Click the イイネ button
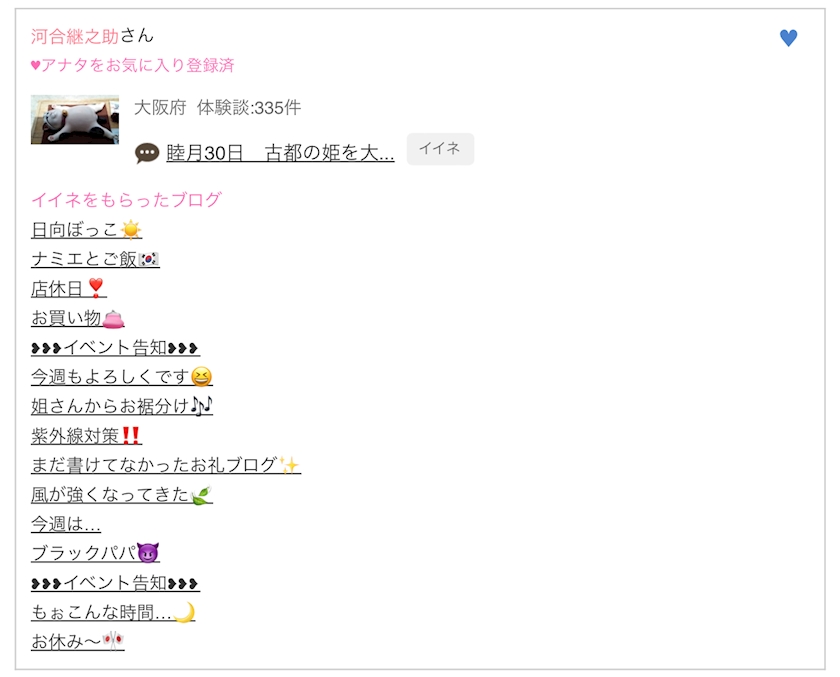 pos(440,149)
